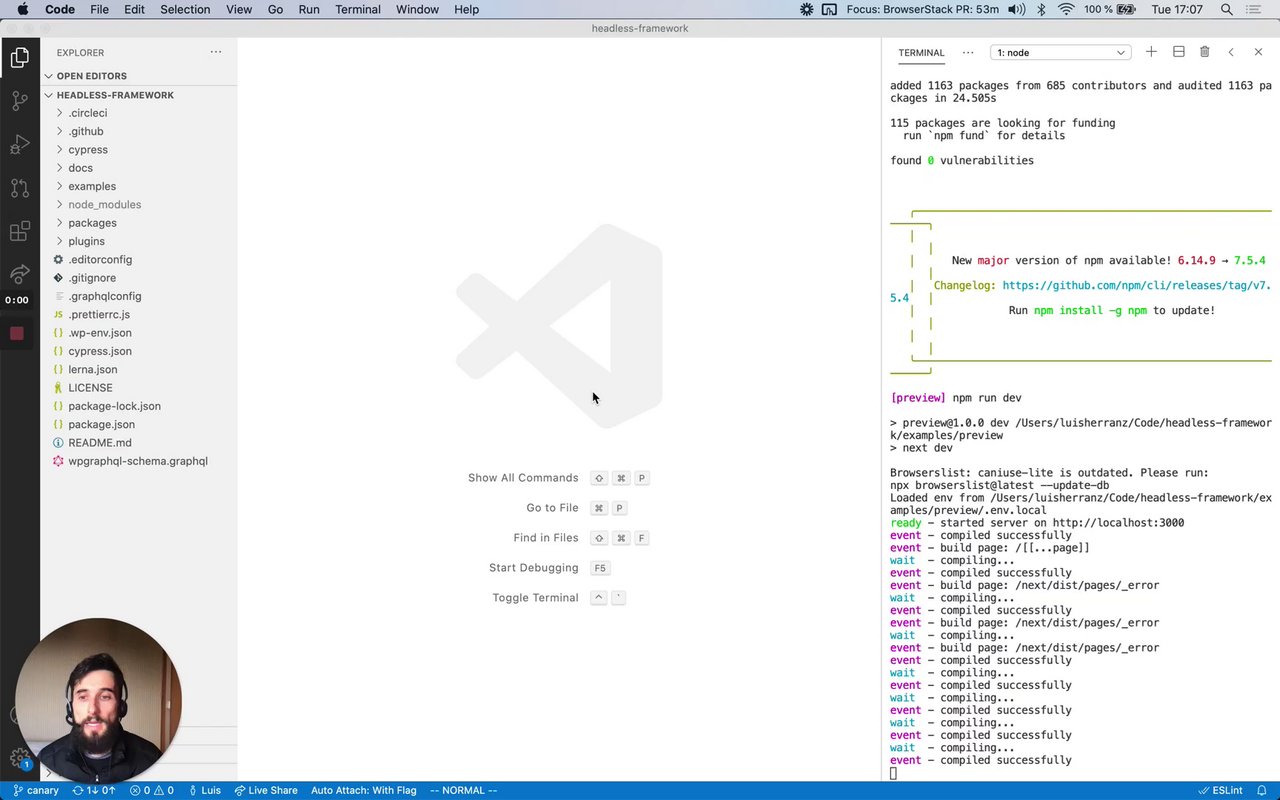Start a Live Share session from status bar
1280x800 pixels.
pos(266,790)
